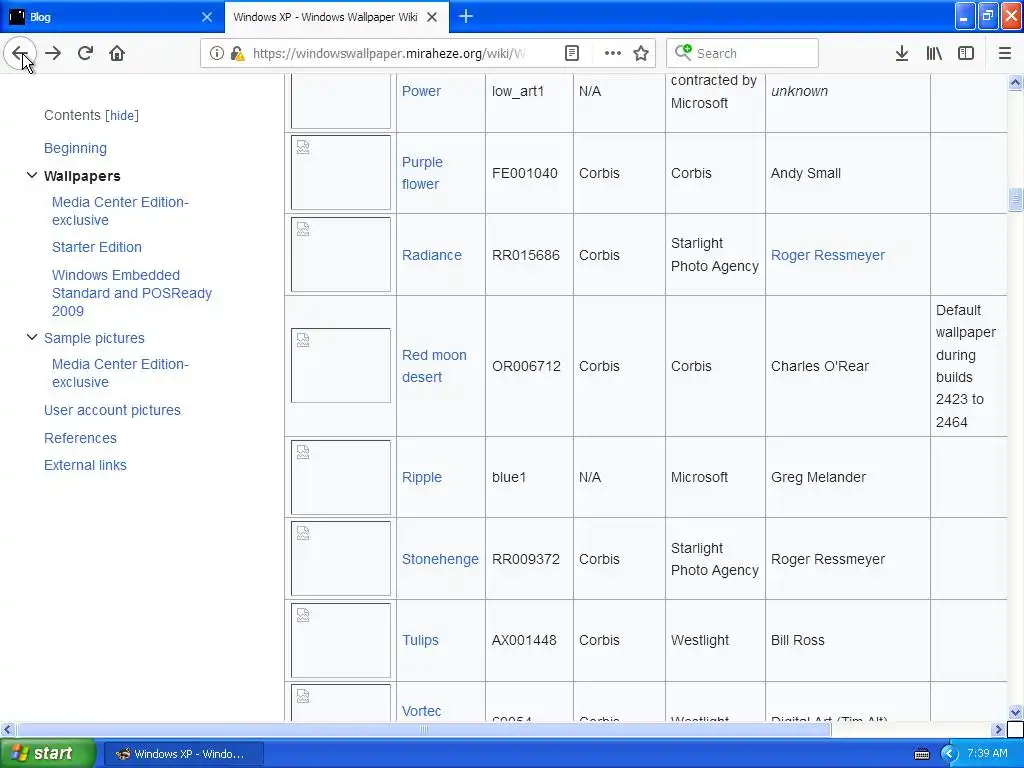Collapse the Wallpapers contents section
Image resolution: width=1024 pixels, height=768 pixels.
pyautogui.click(x=31, y=176)
